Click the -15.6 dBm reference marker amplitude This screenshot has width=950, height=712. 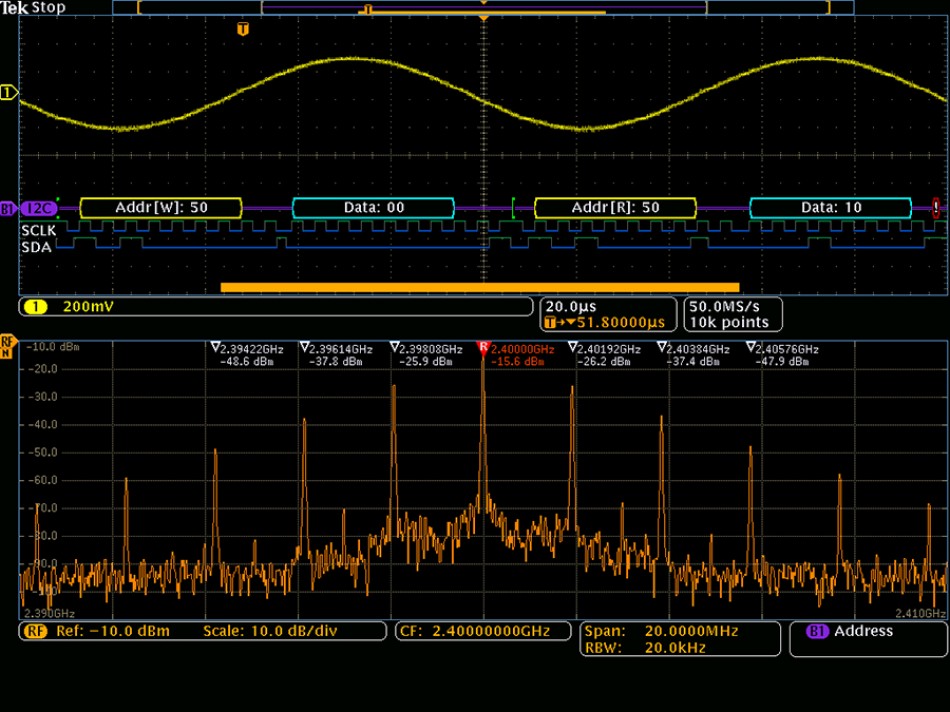pos(517,362)
